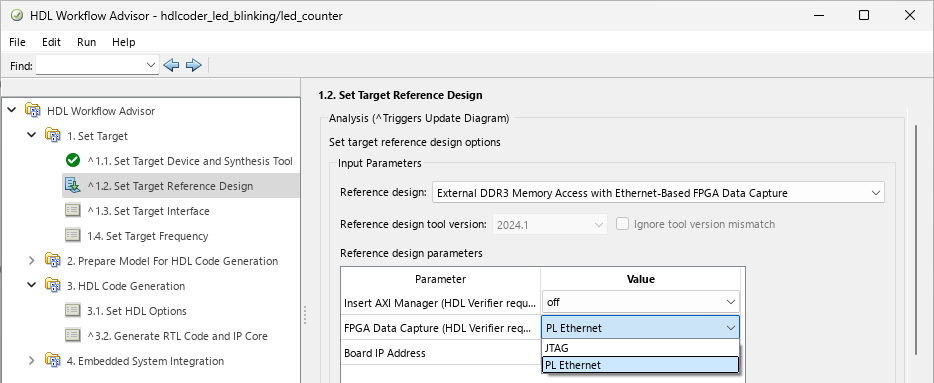Open the Help menu

coord(123,42)
